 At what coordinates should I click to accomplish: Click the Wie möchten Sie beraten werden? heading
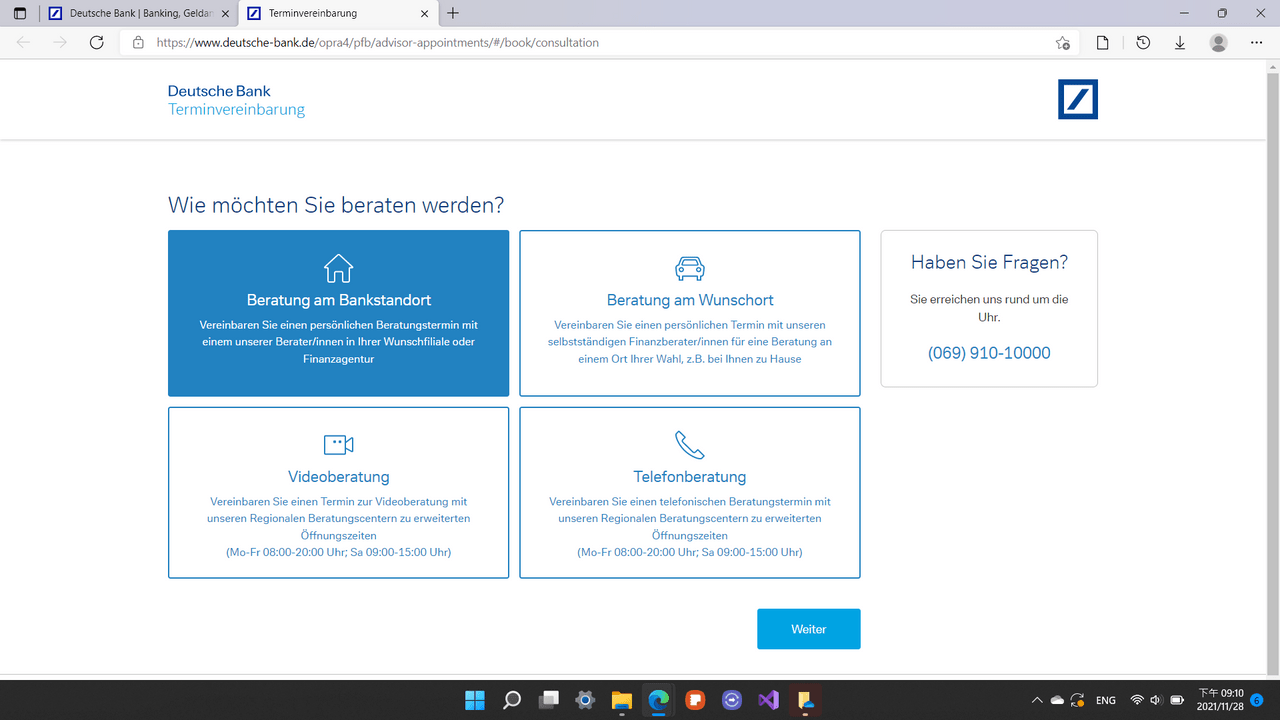pyautogui.click(x=336, y=206)
